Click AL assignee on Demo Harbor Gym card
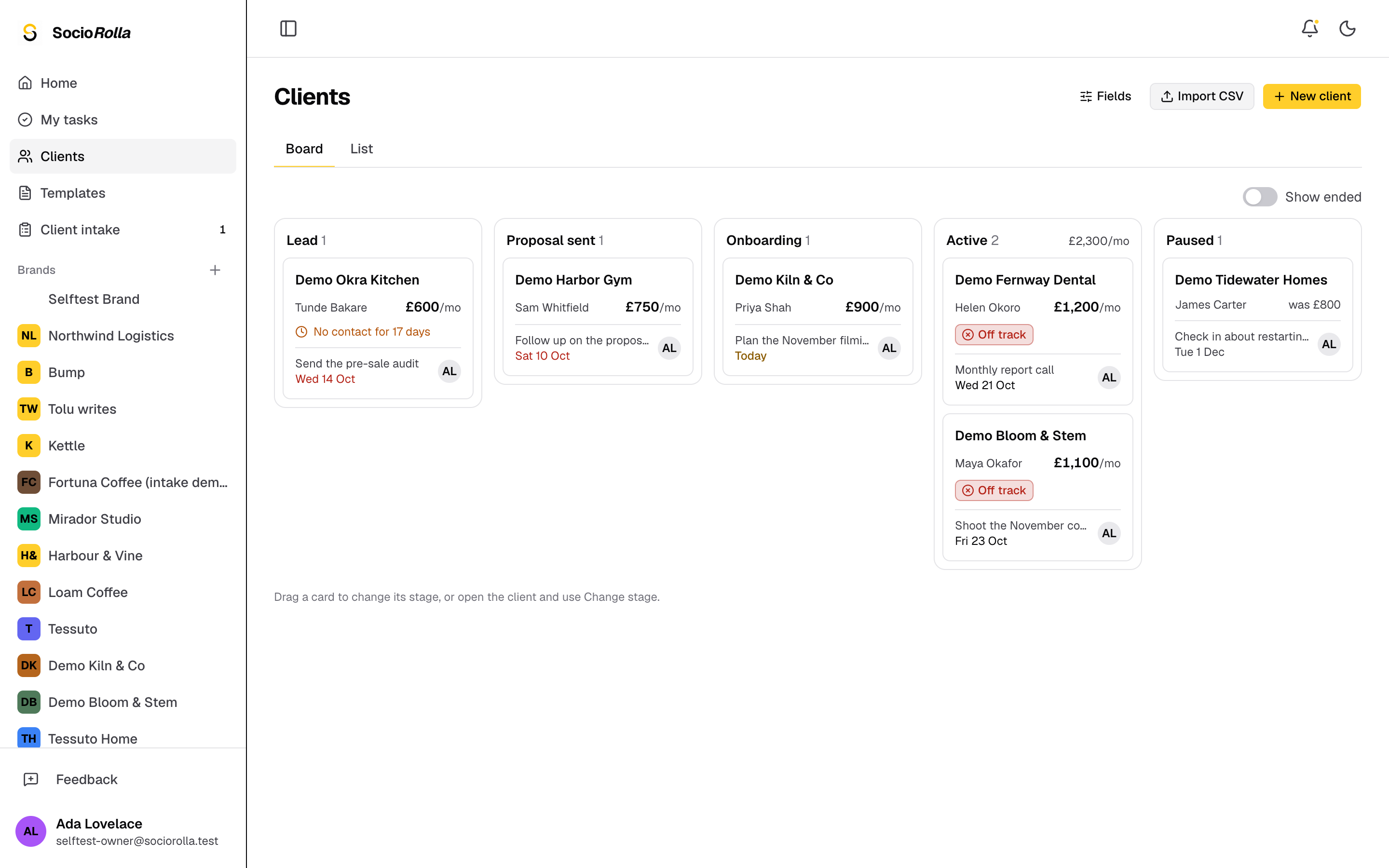The width and height of the screenshot is (1389, 868). click(x=669, y=348)
